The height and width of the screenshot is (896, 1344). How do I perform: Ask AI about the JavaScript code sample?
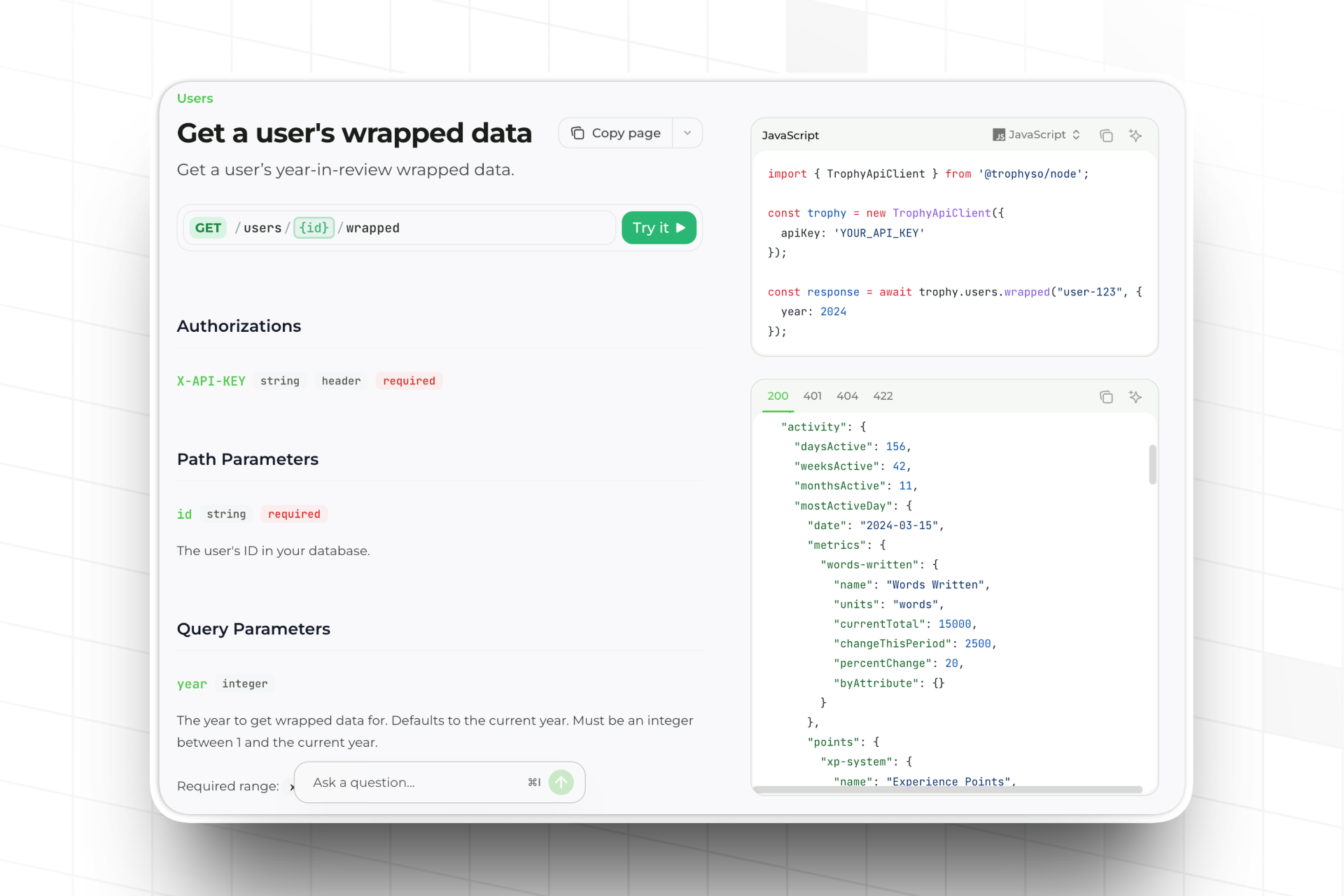click(x=1135, y=135)
